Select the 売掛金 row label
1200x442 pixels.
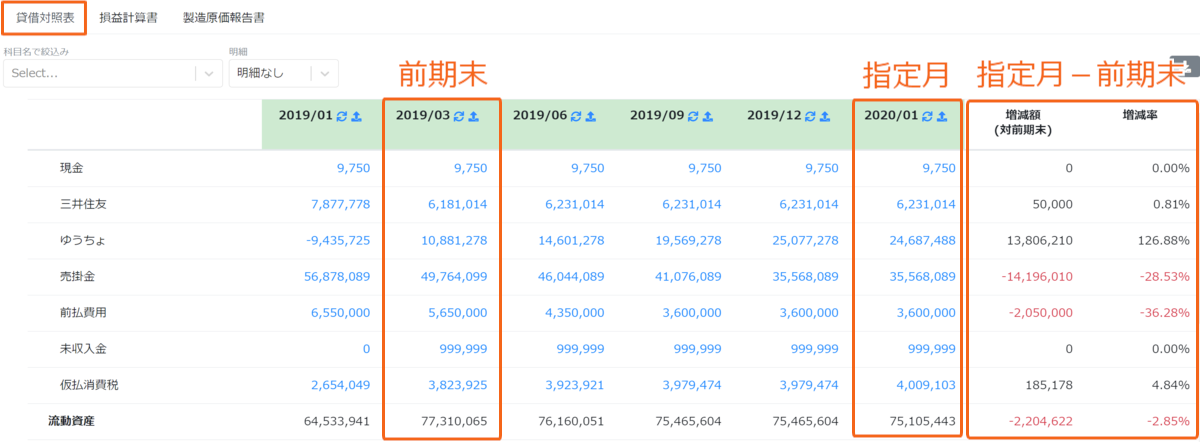pyautogui.click(x=78, y=277)
